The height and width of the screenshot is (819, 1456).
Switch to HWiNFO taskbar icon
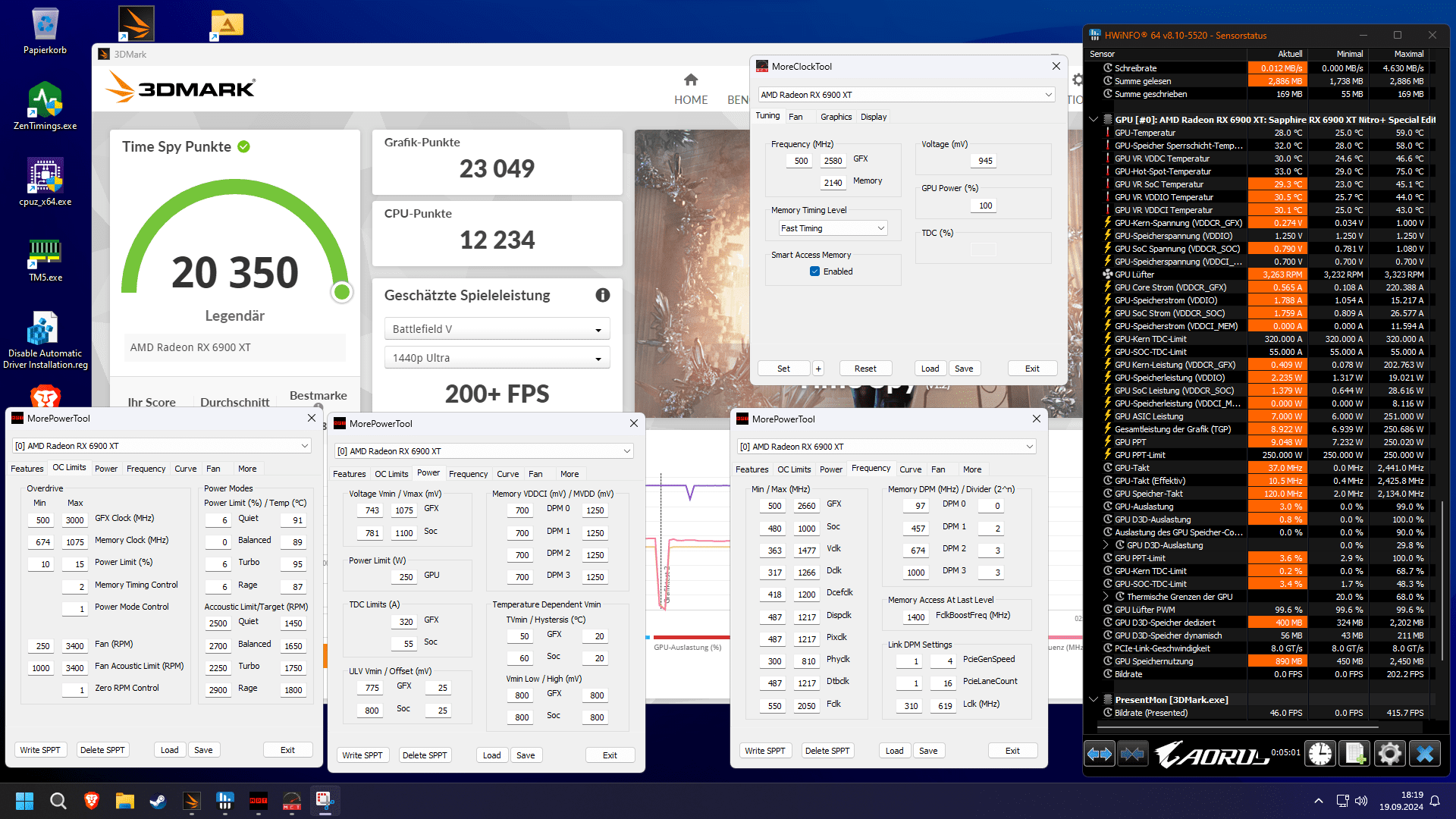pos(225,801)
